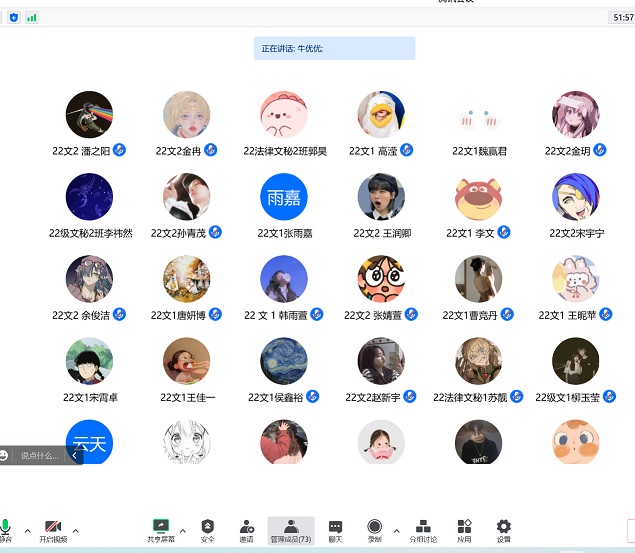Mute the microphone in the bottom toolbar
Screen dimensions: 635x553
[6, 528]
